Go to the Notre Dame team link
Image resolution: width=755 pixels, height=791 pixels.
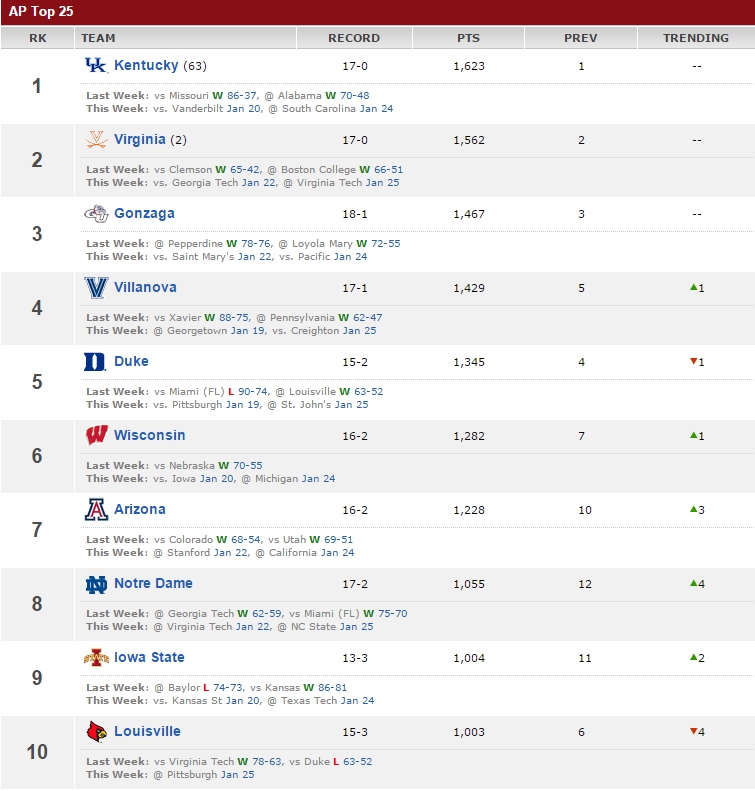(x=153, y=584)
